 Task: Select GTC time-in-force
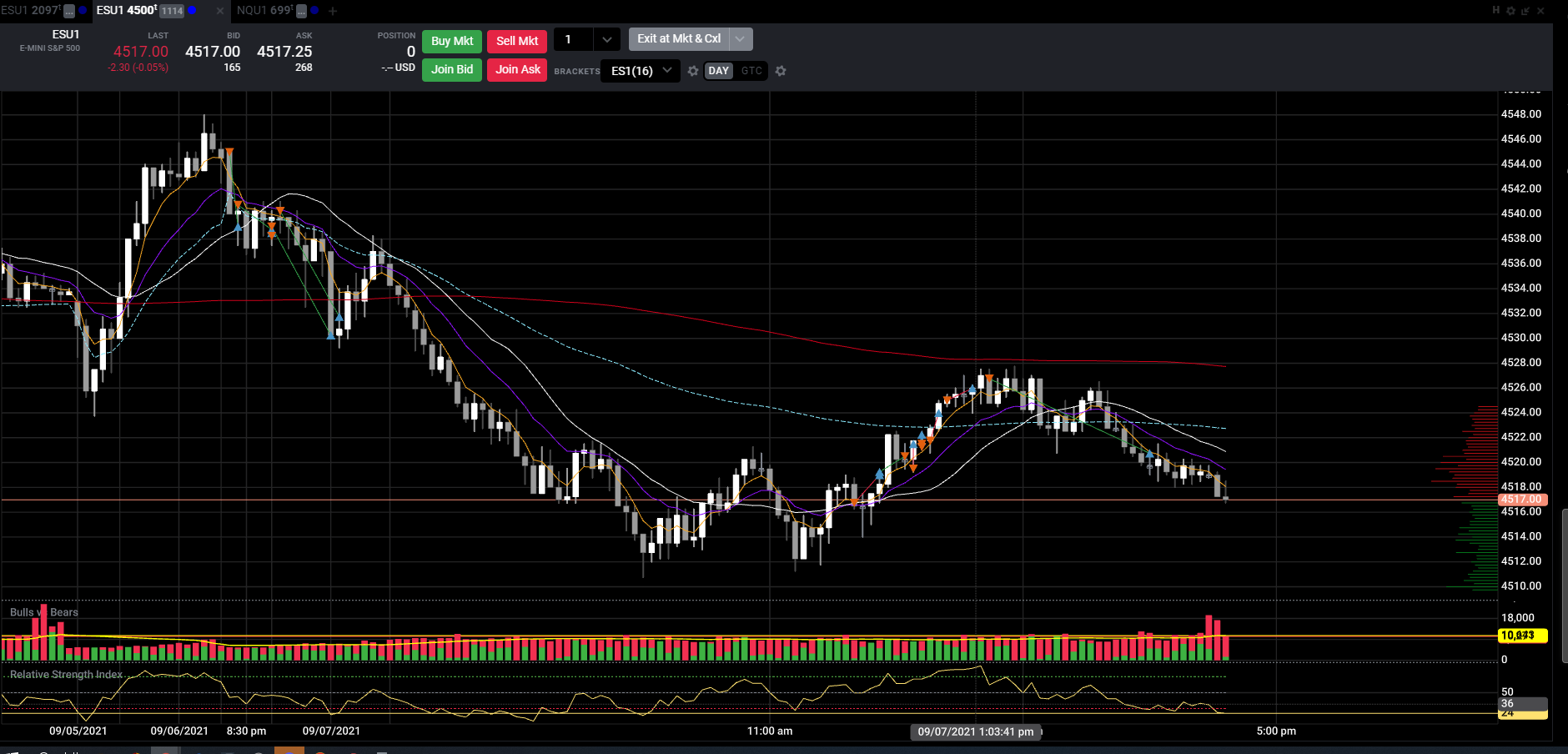pos(751,71)
